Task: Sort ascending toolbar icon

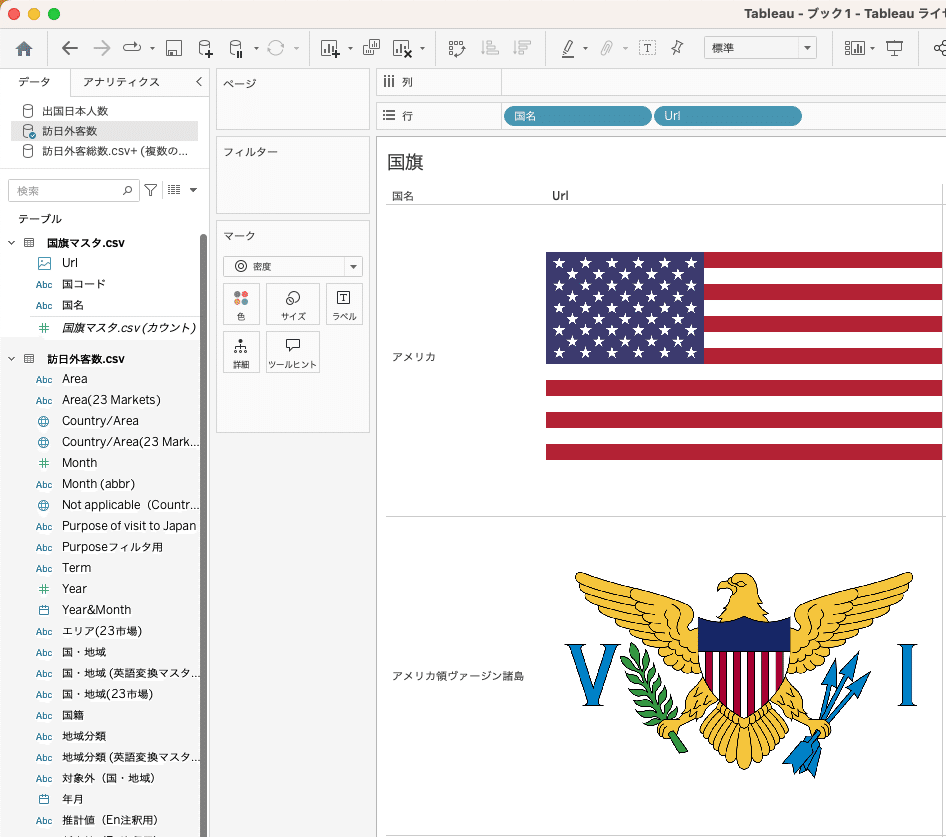Action: [x=489, y=48]
